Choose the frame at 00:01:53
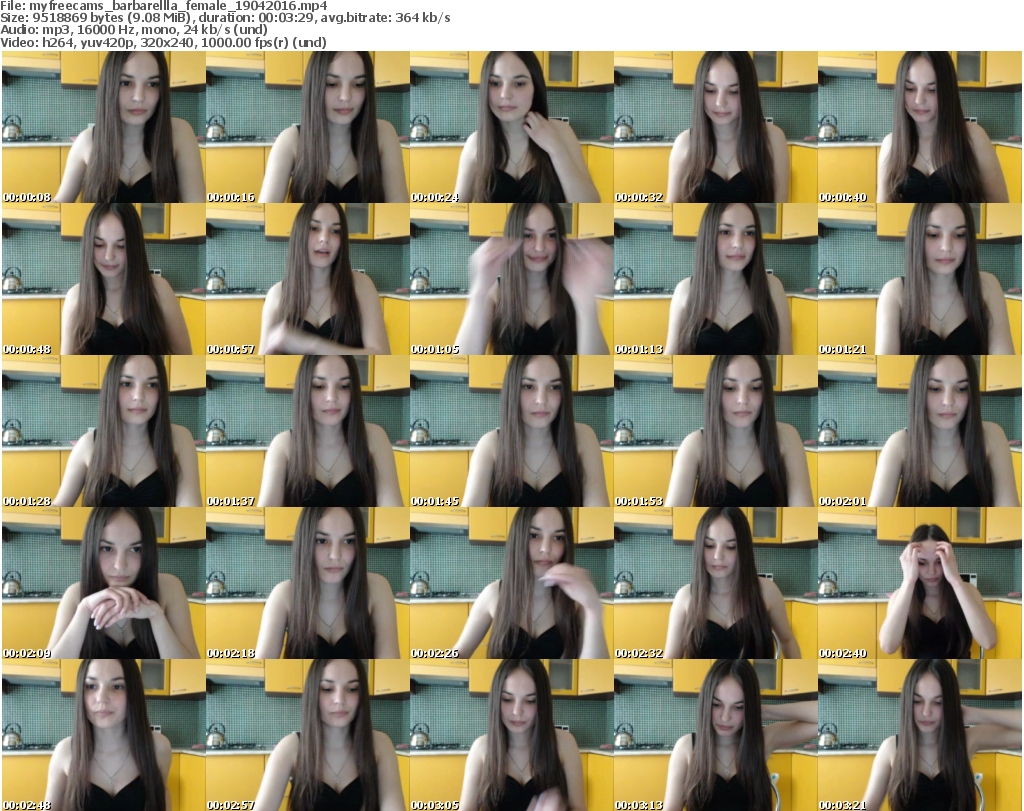Image resolution: width=1024 pixels, height=811 pixels. 716,431
